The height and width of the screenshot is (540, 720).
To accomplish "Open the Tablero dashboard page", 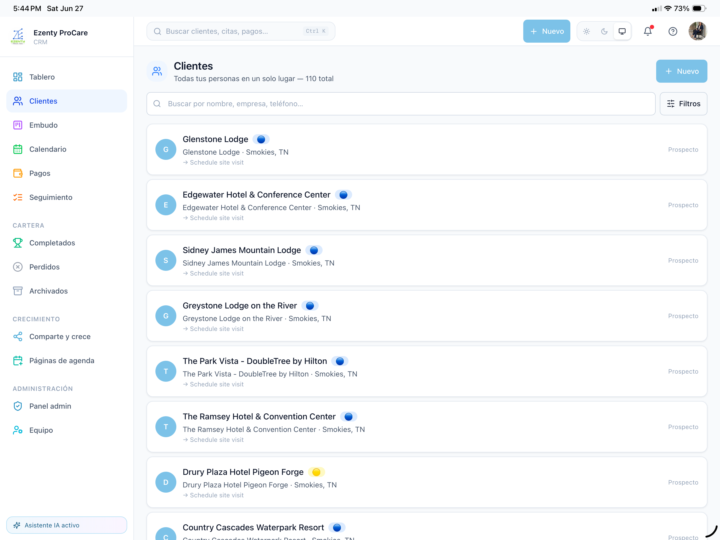I will tap(67, 77).
